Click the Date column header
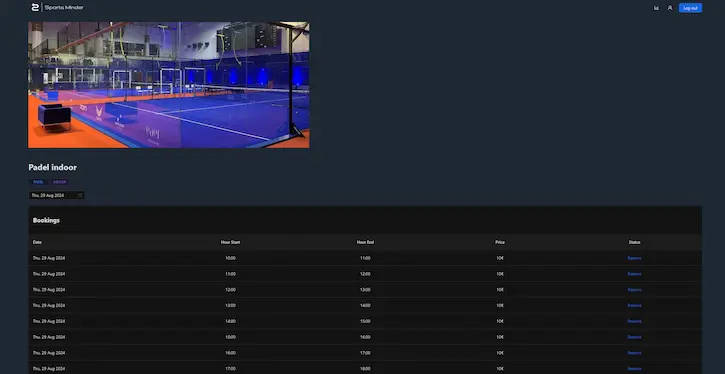Viewport: 725px width, 374px height. (37, 242)
